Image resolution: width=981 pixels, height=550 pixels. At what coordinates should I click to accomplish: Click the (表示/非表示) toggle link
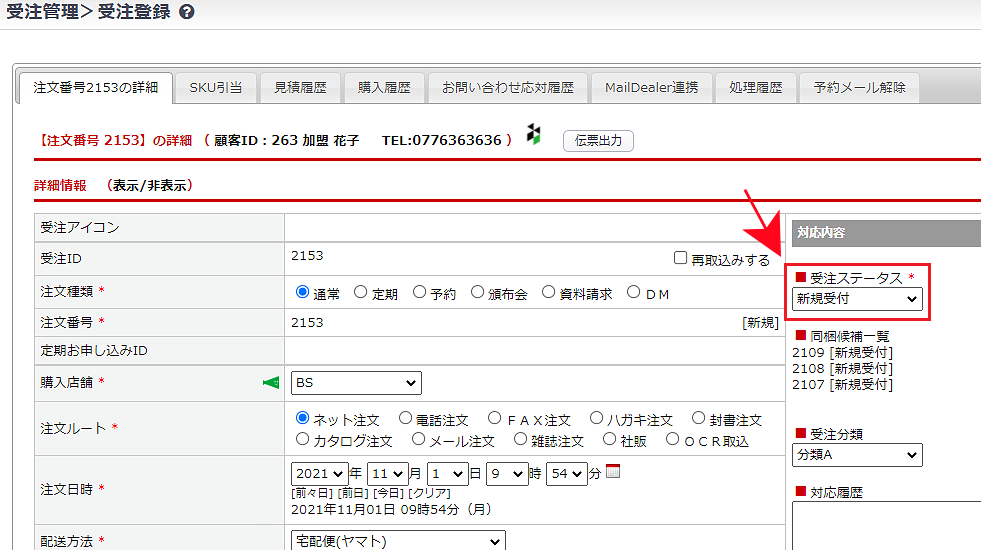click(x=150, y=185)
